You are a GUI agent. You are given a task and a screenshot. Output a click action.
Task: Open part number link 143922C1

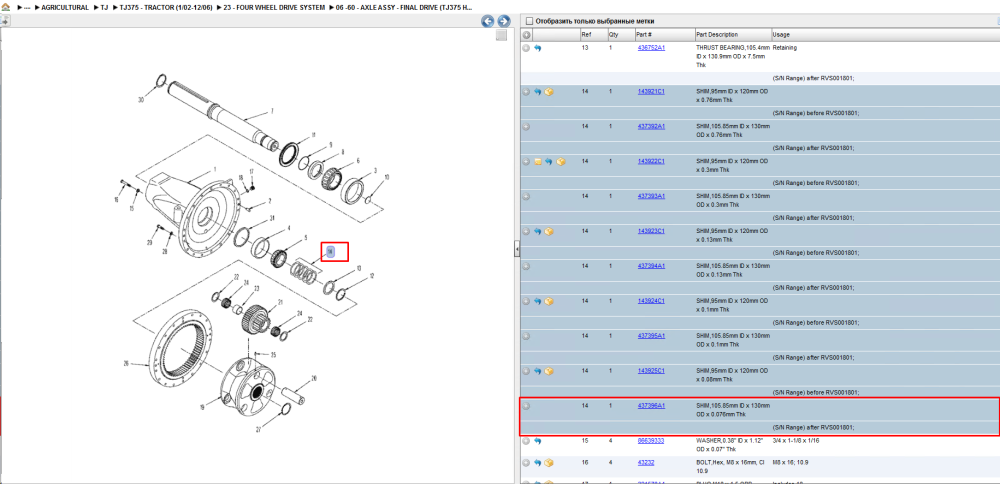[651, 161]
